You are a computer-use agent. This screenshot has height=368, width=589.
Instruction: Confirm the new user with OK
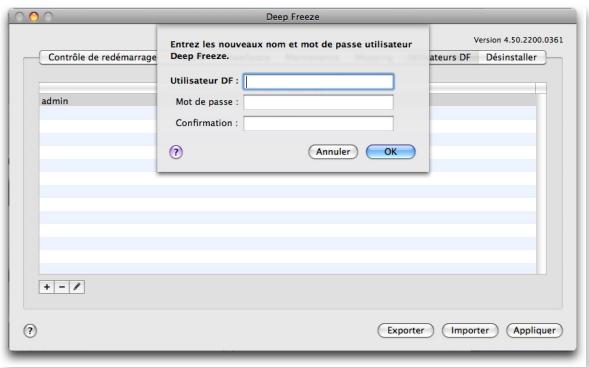tap(391, 152)
